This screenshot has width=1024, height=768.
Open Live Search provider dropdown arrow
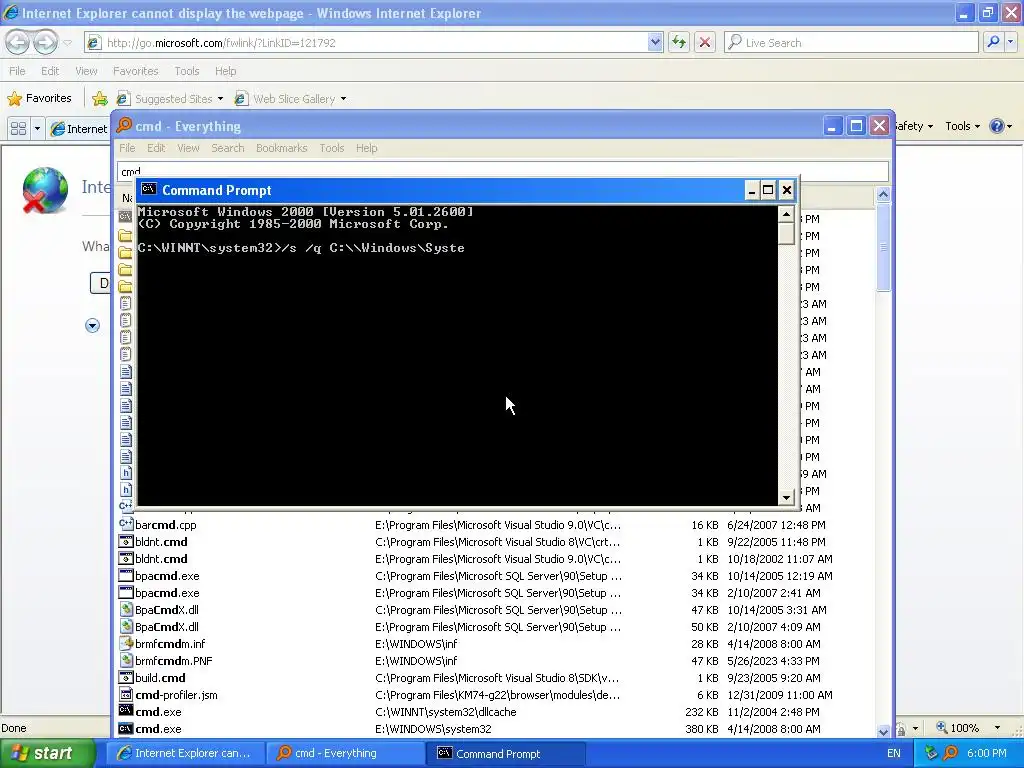point(1010,42)
